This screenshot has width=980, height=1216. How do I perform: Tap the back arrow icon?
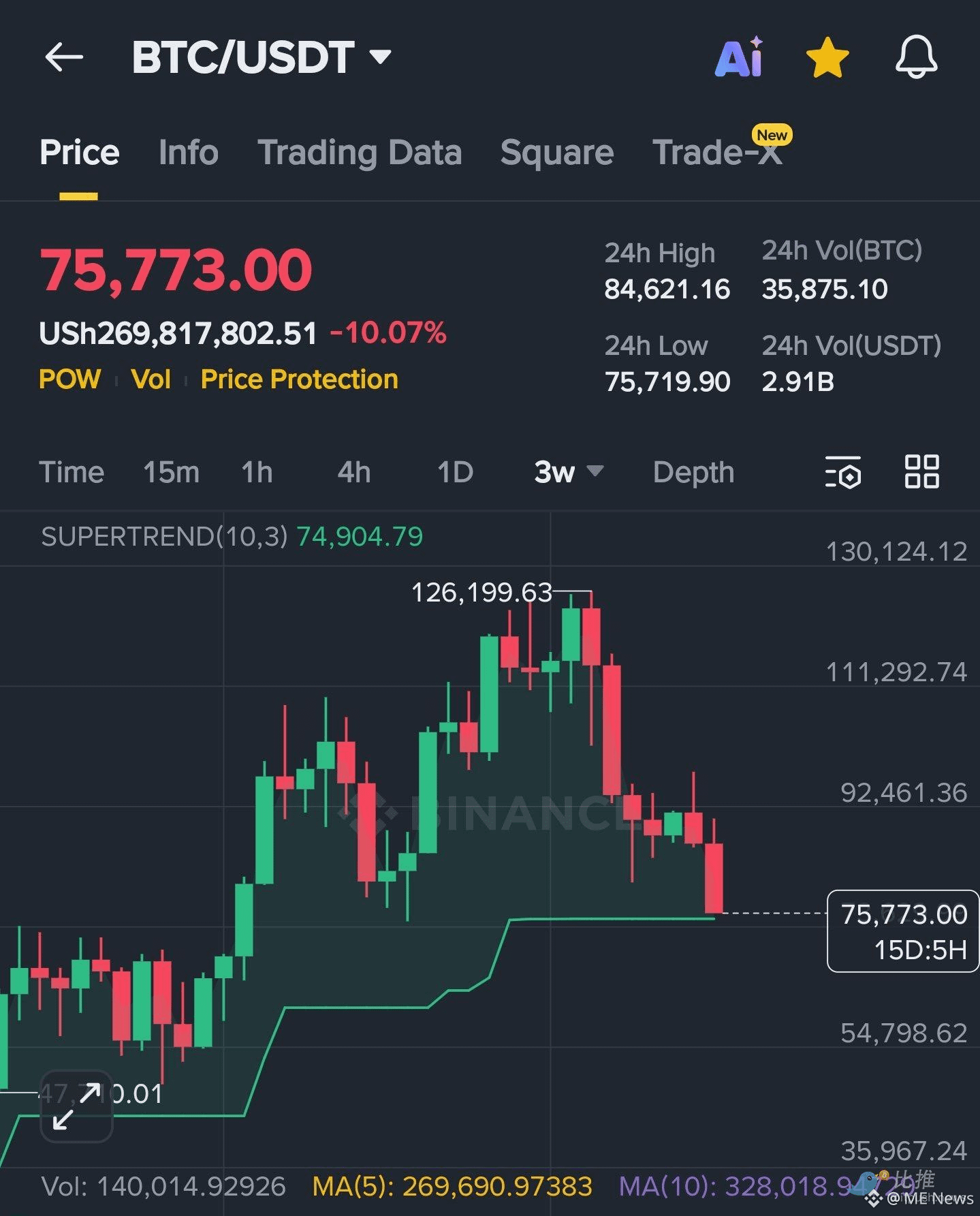pyautogui.click(x=64, y=57)
